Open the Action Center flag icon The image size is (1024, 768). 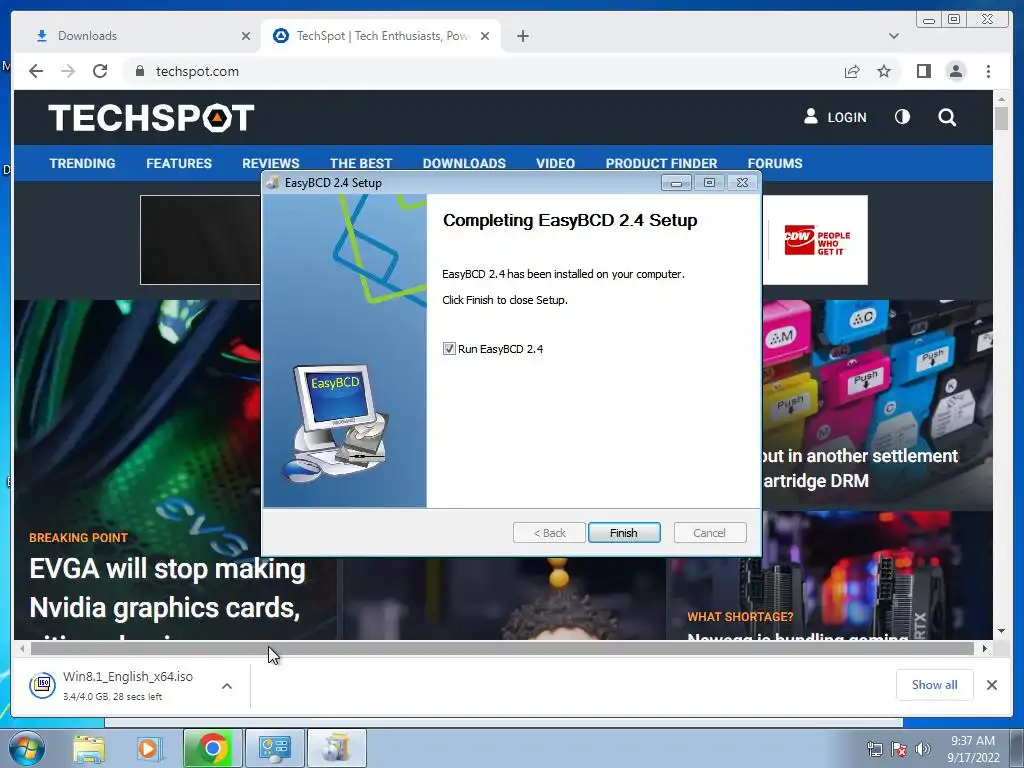click(899, 749)
